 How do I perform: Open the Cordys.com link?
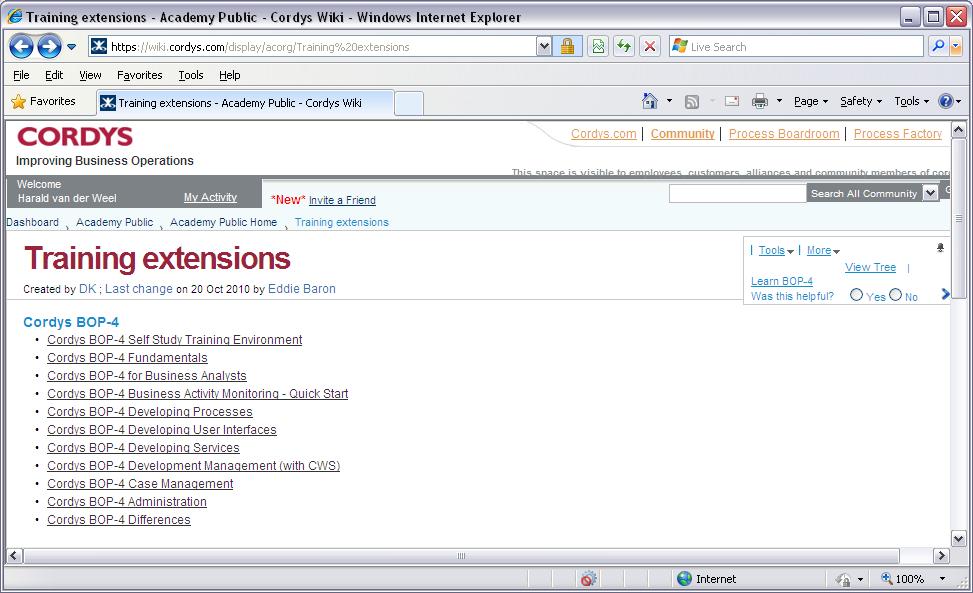[603, 134]
